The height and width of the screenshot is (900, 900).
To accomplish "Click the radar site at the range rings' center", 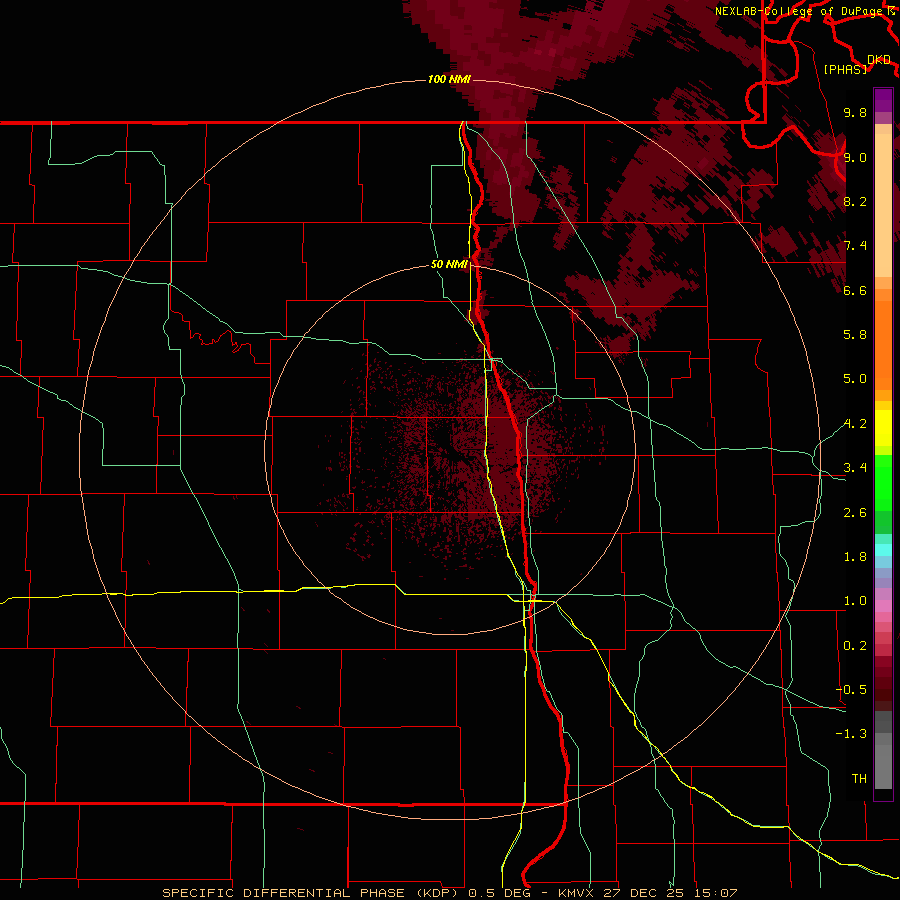I will coord(450,450).
